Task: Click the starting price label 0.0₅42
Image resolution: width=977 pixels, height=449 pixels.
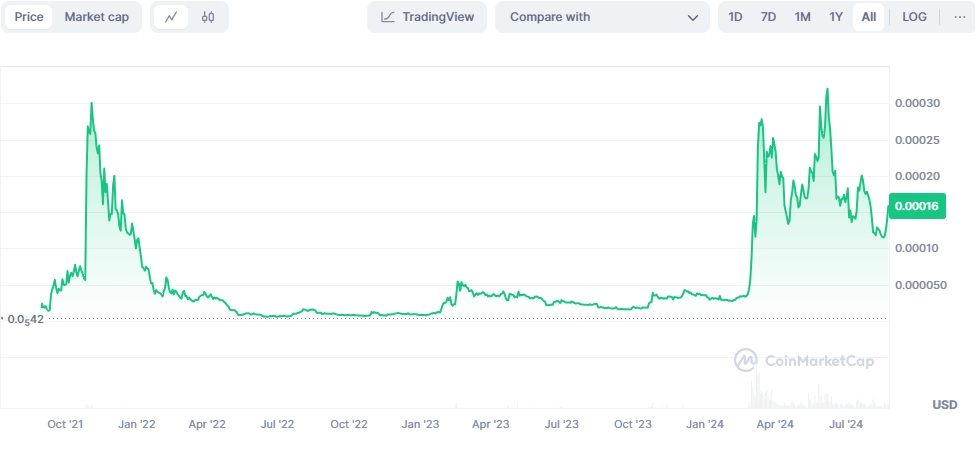Action: pos(24,320)
